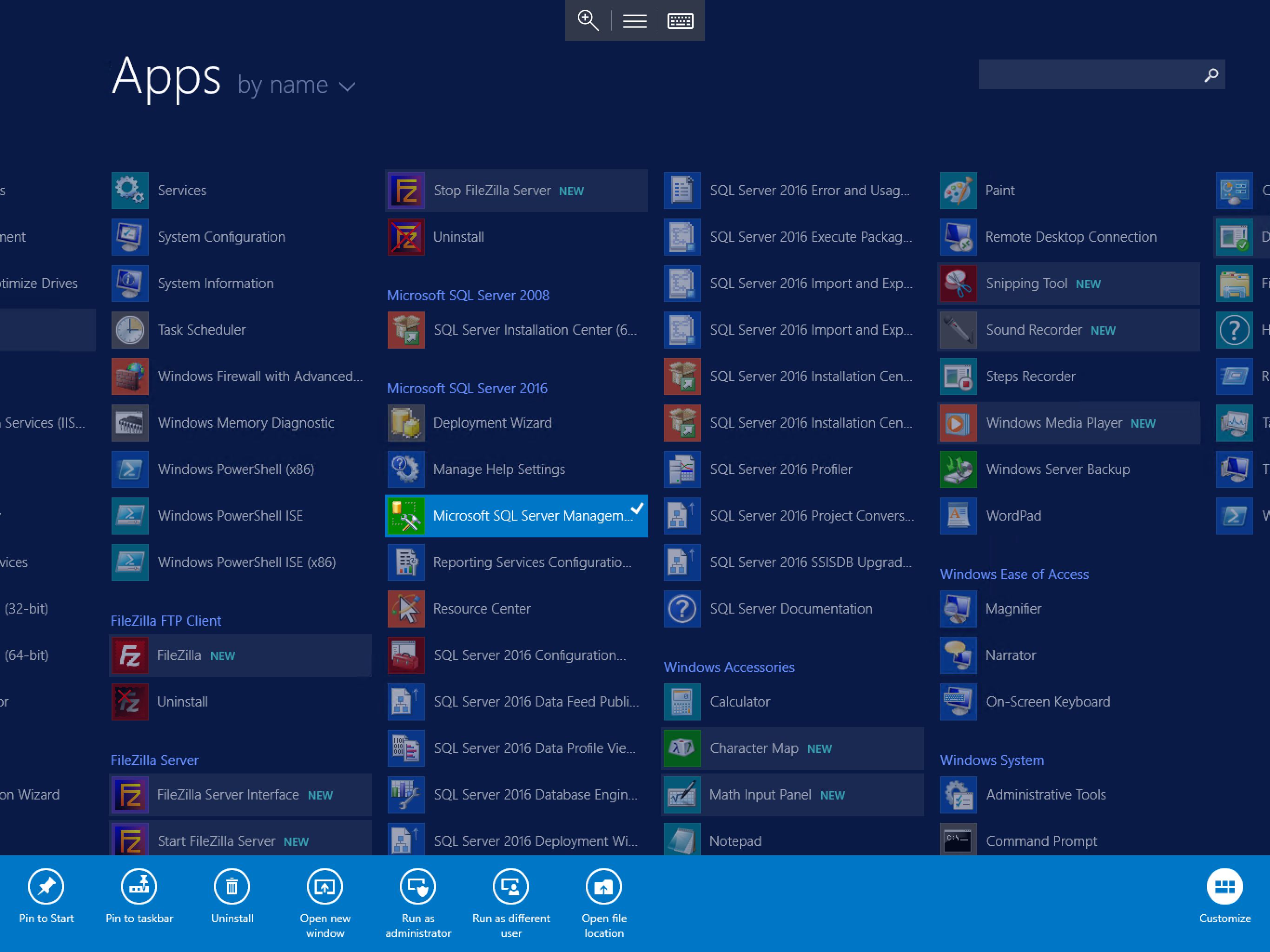The image size is (1270, 952).
Task: Open FileZilla client icon
Action: pyautogui.click(x=130, y=655)
